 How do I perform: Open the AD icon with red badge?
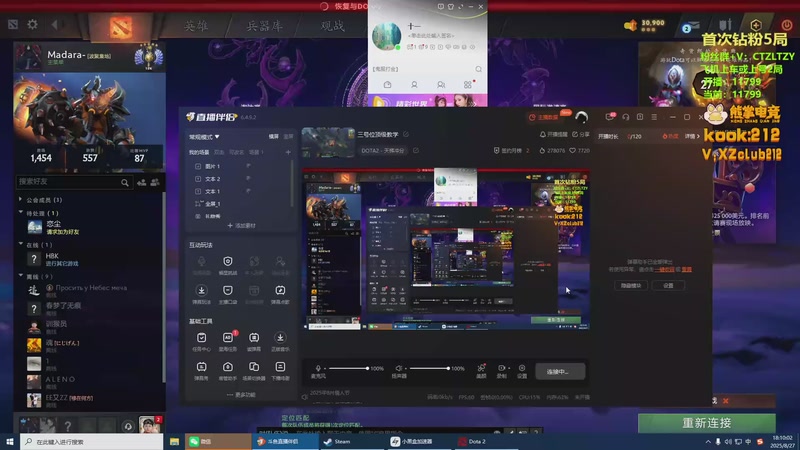(228, 341)
